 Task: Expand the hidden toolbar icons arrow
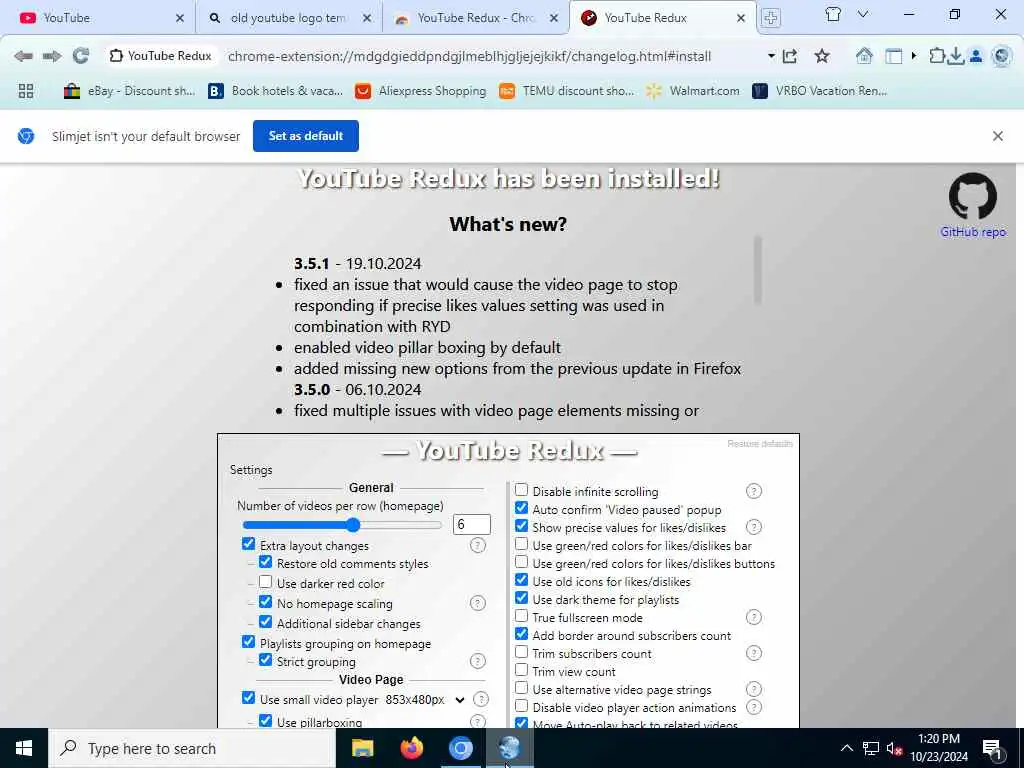(914, 56)
